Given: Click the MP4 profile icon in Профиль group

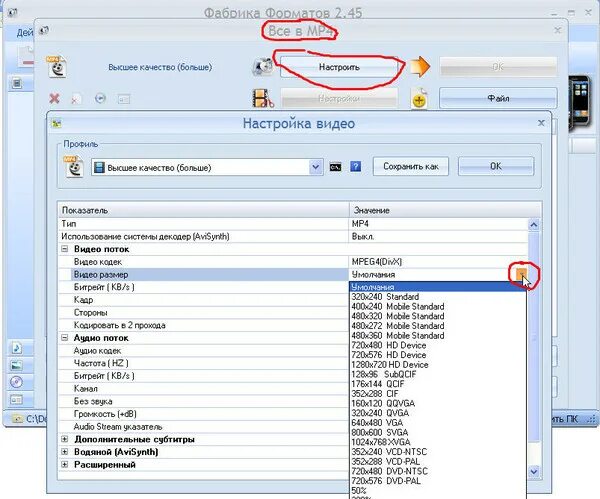Looking at the screenshot, I should (74, 166).
